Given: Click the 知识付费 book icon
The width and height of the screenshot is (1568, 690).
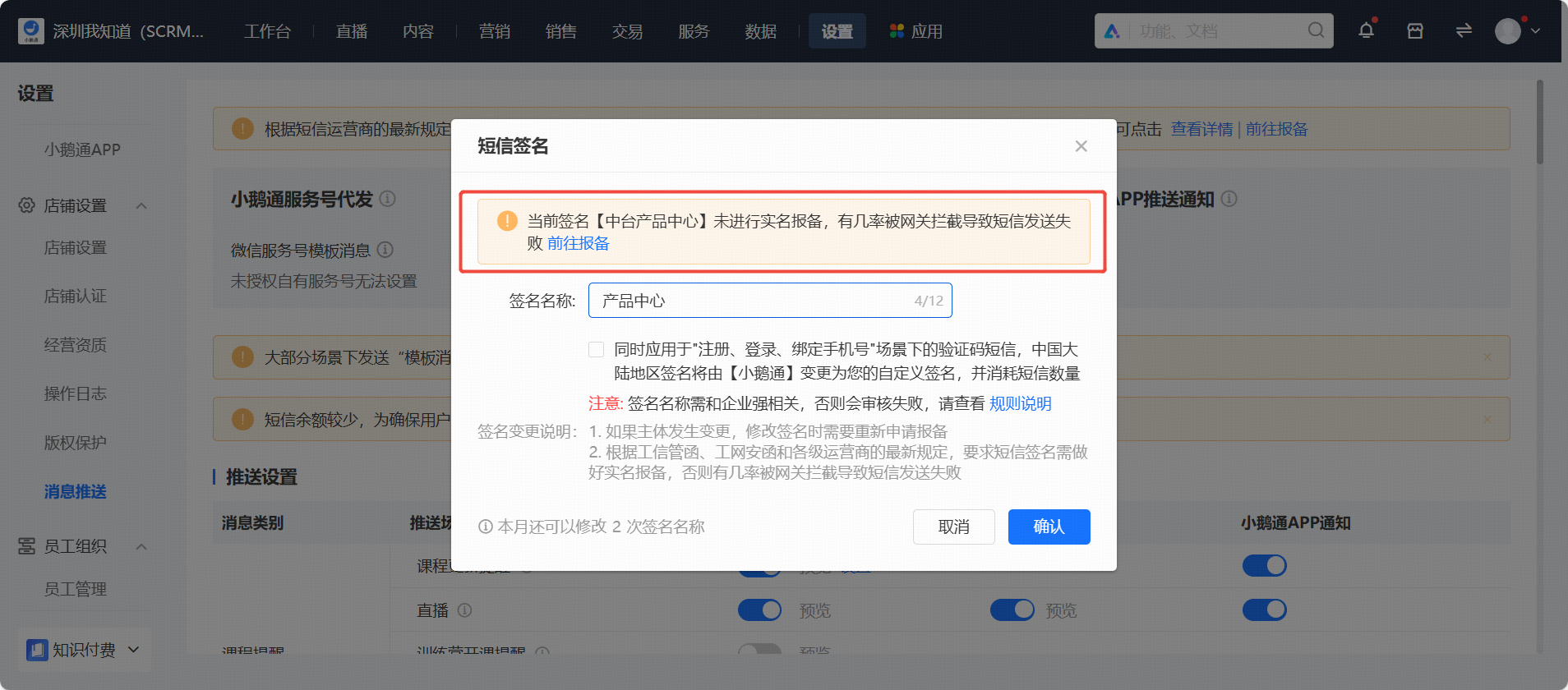Looking at the screenshot, I should 37,650.
